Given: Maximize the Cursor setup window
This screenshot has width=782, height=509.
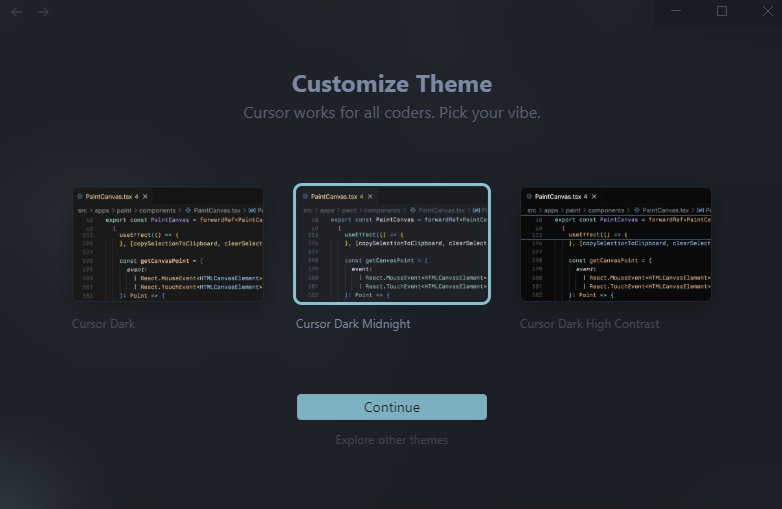Looking at the screenshot, I should pyautogui.click(x=722, y=11).
